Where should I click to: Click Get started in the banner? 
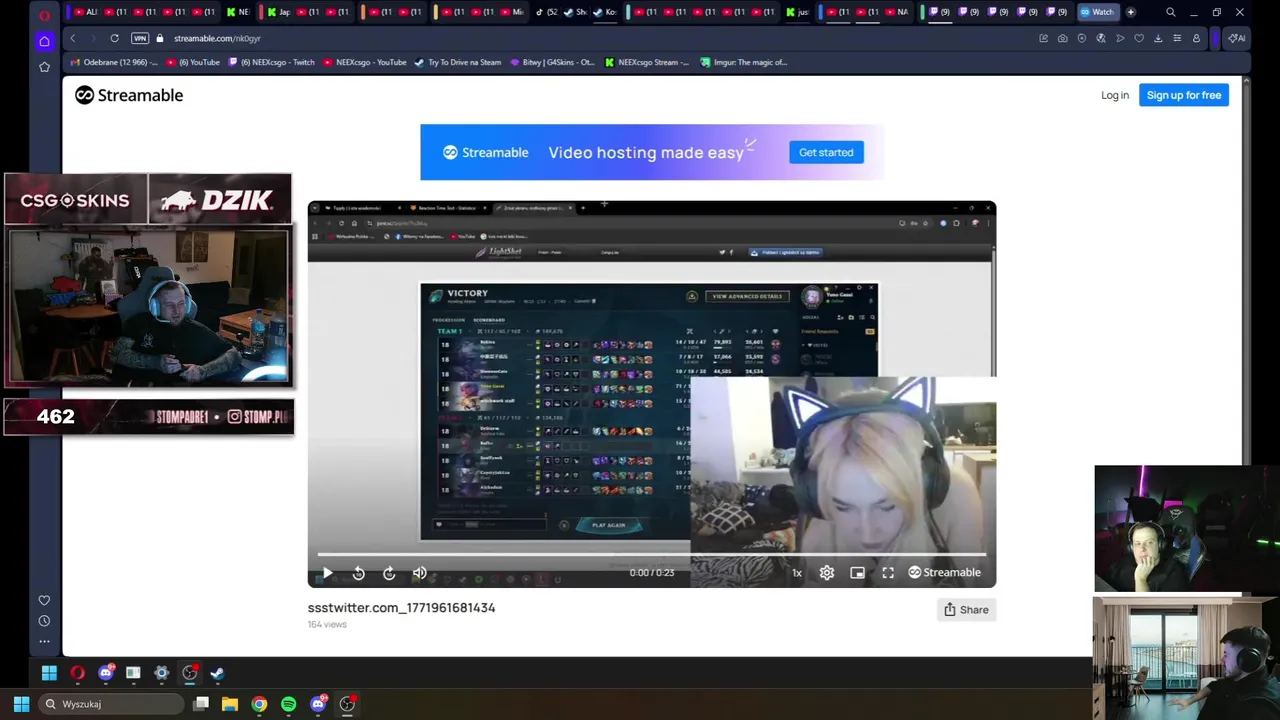(x=826, y=152)
